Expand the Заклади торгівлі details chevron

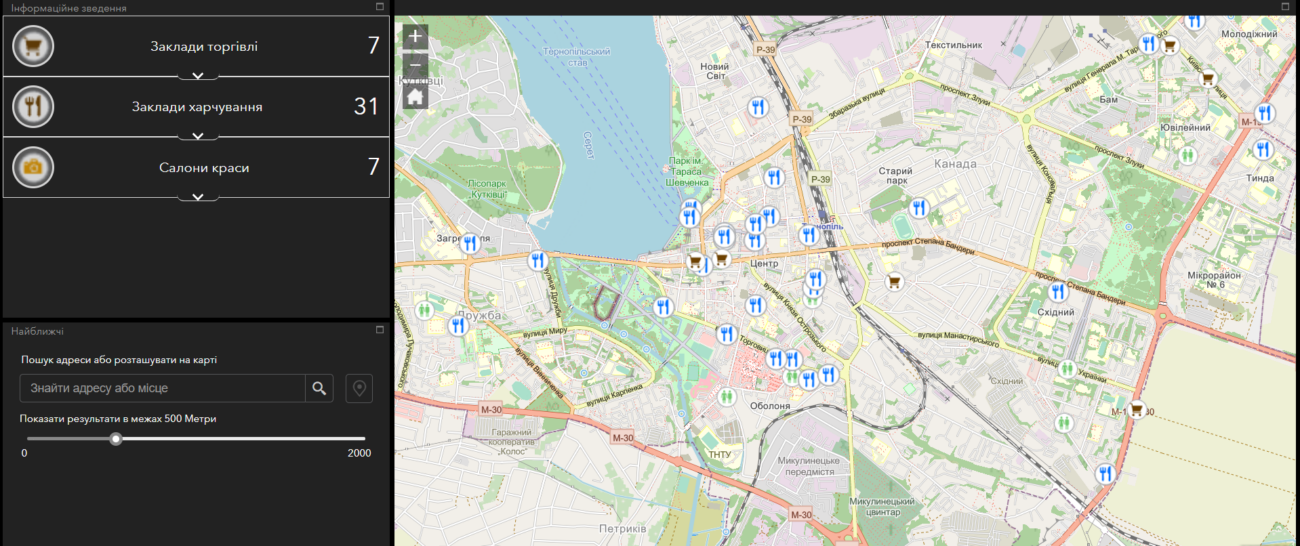[198, 75]
